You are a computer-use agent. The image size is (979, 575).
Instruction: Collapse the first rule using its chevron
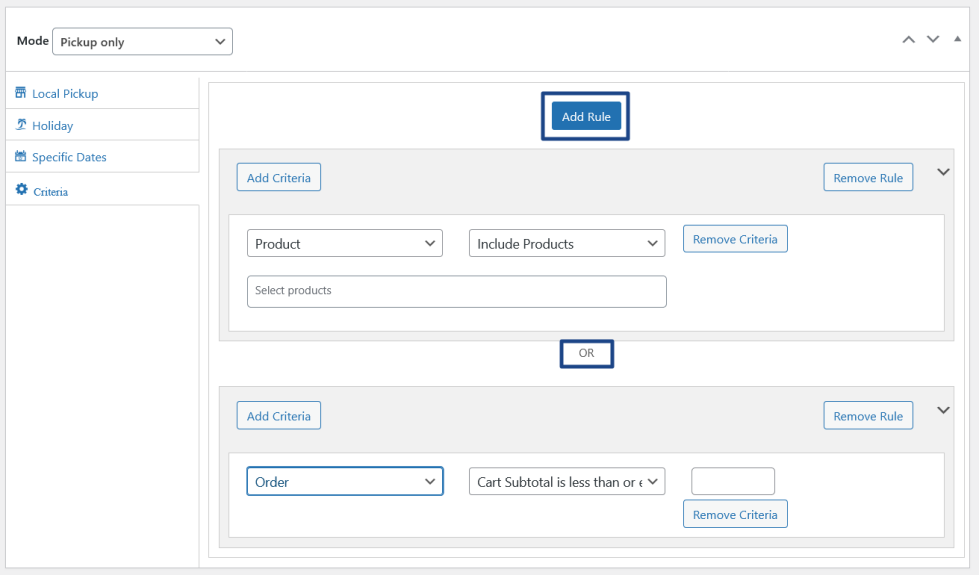[x=943, y=172]
